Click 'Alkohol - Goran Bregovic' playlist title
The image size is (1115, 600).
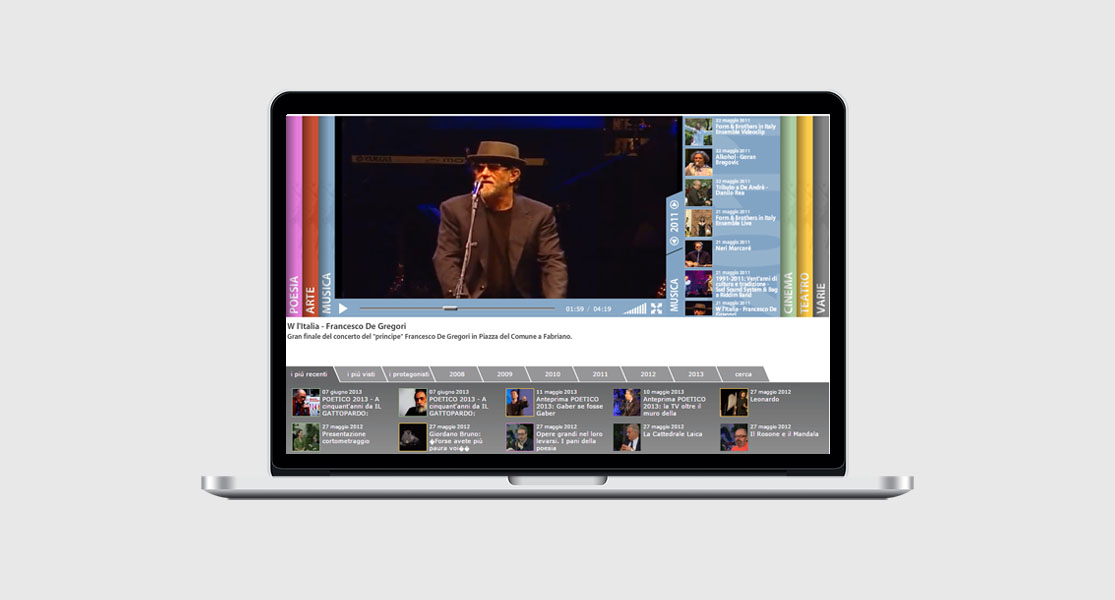(735, 160)
